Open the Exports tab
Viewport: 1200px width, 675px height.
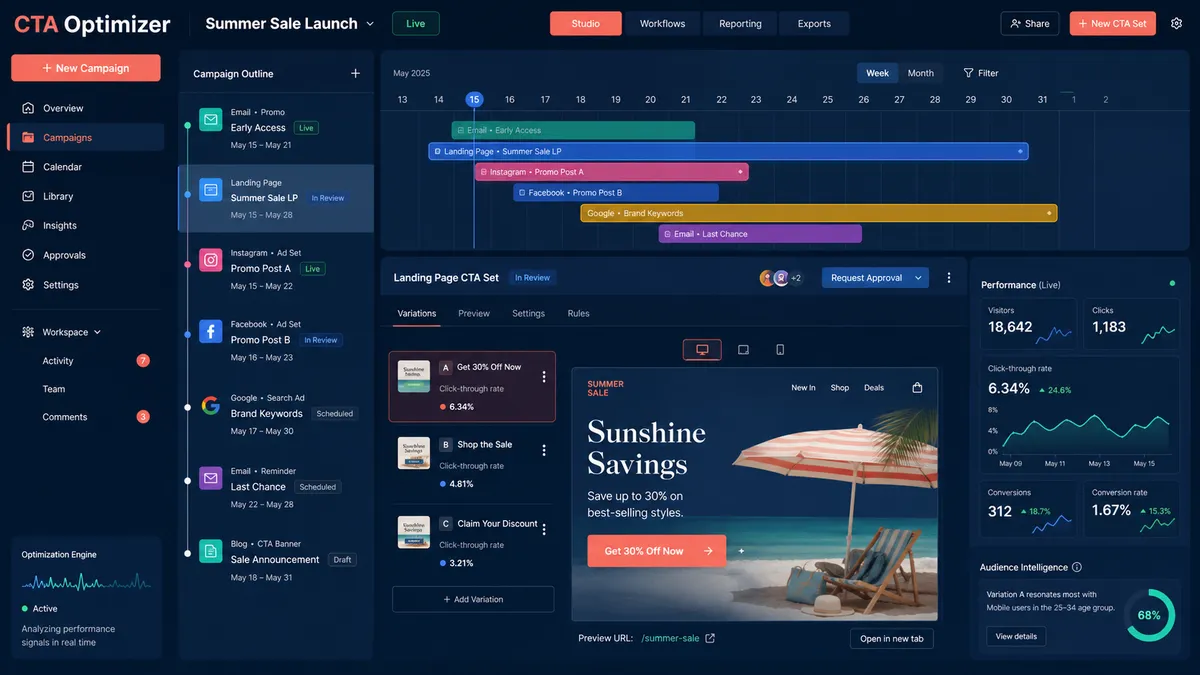814,24
